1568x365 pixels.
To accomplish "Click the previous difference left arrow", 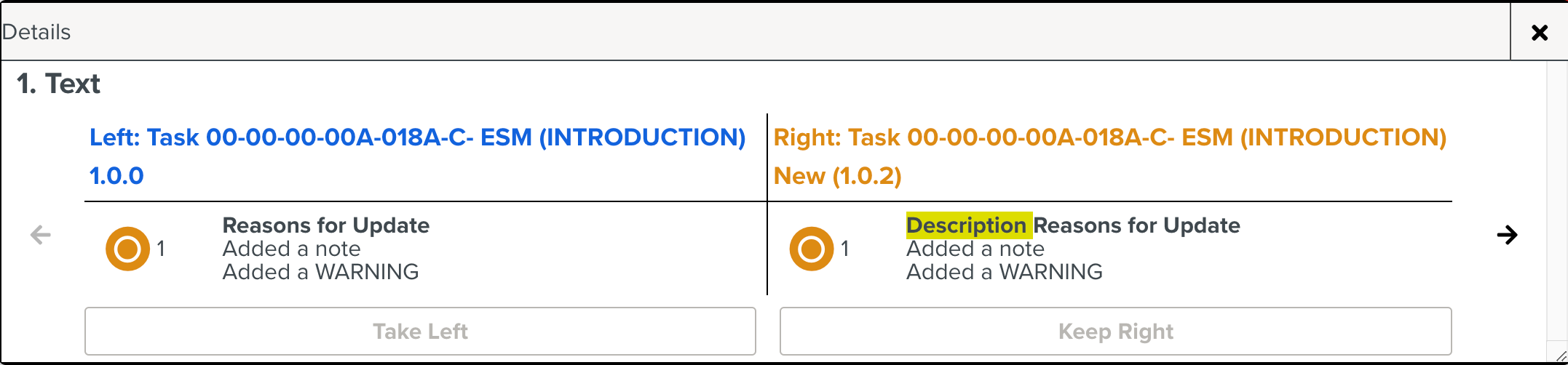I will (x=41, y=235).
